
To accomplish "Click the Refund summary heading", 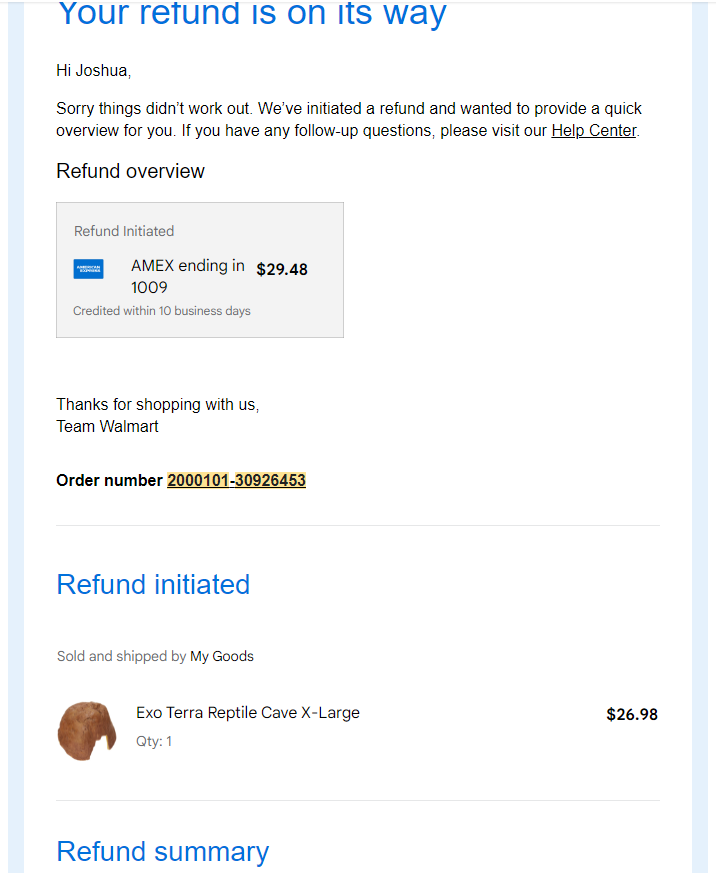I will [x=163, y=851].
